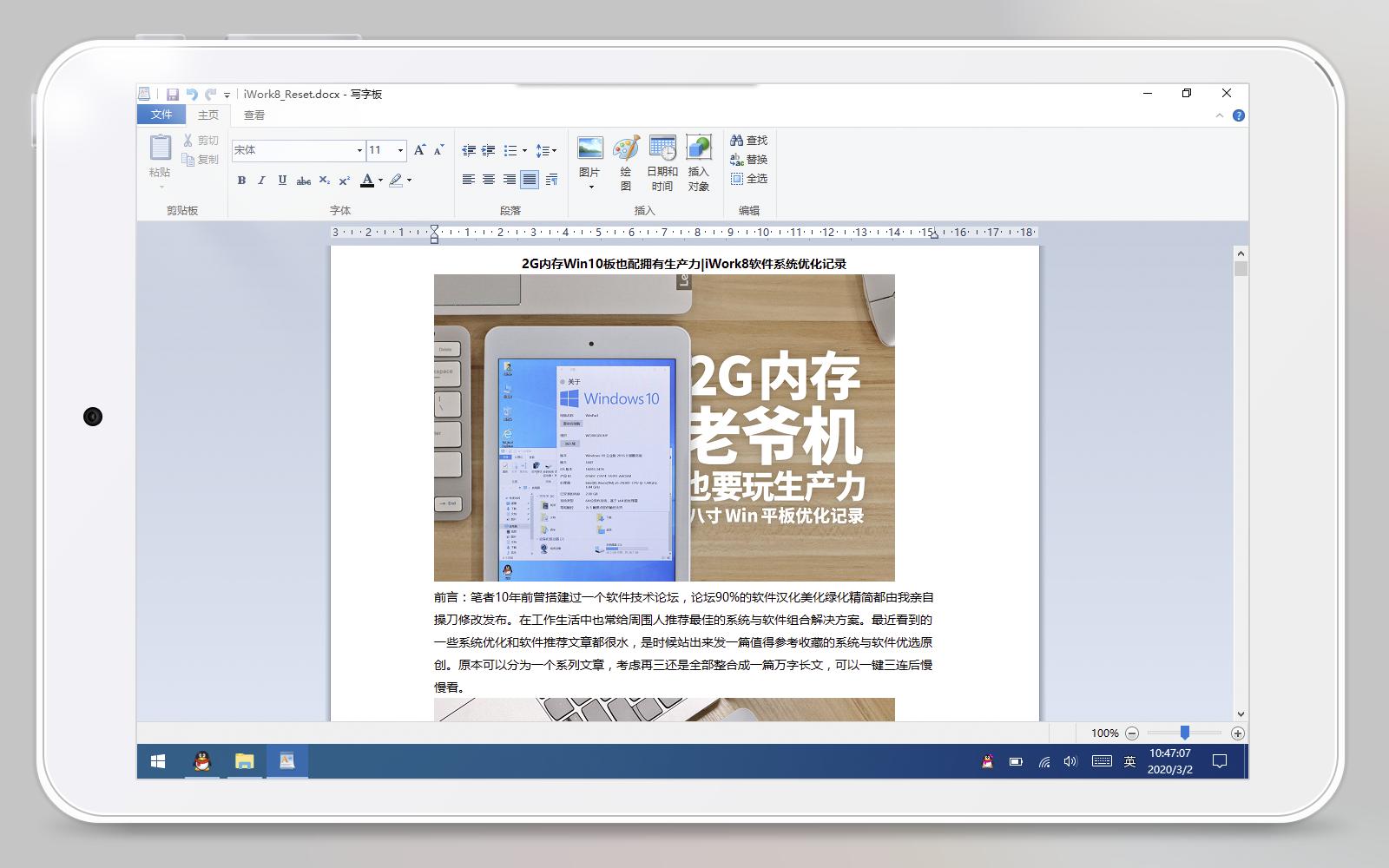The width and height of the screenshot is (1389, 868).
Task: Open the font family dropdown showing 宋体
Action: coord(359,150)
